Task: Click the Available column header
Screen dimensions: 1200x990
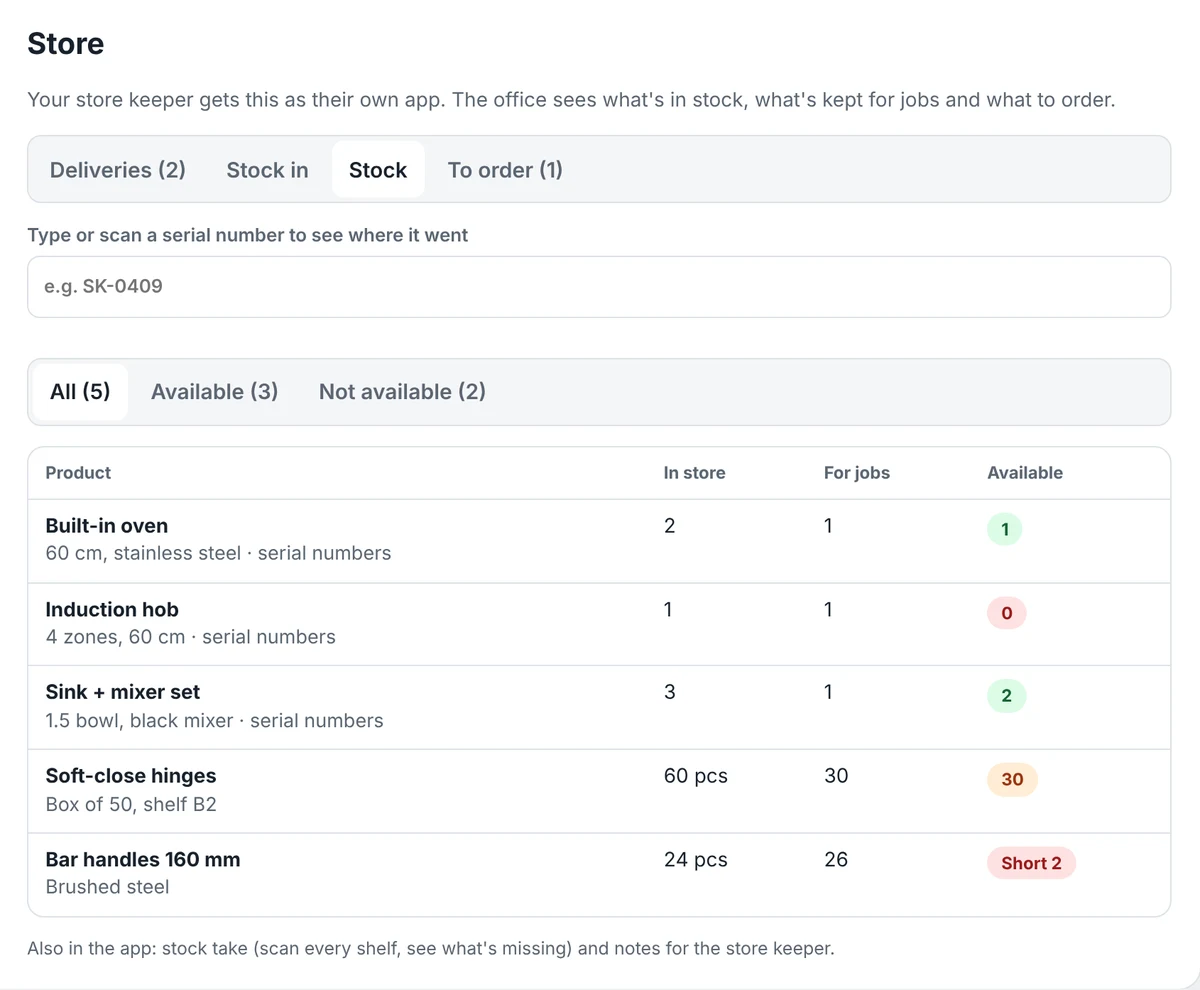Action: [1025, 473]
